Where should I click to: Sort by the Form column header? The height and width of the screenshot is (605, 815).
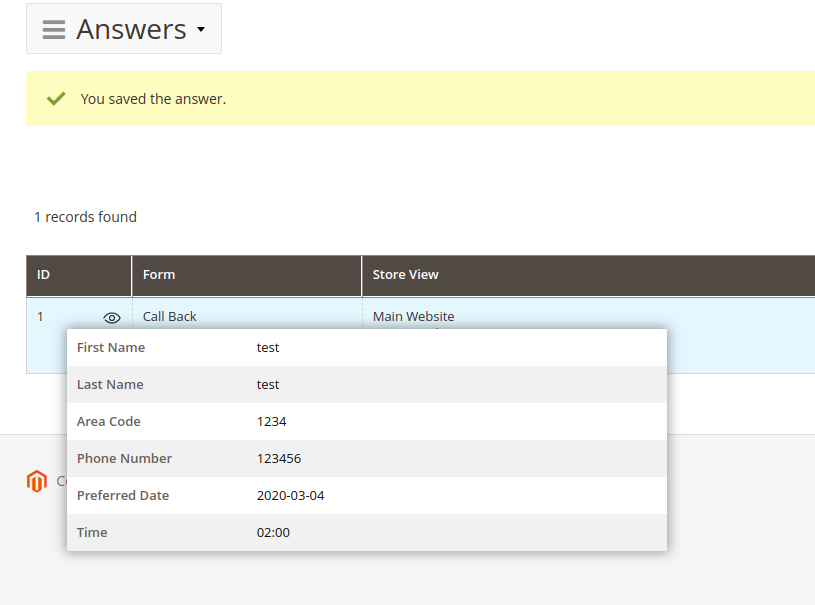[x=159, y=275]
